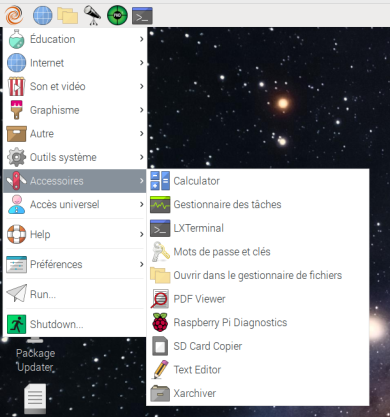
Task: Open the Son et vidéo category
Action: (x=75, y=86)
